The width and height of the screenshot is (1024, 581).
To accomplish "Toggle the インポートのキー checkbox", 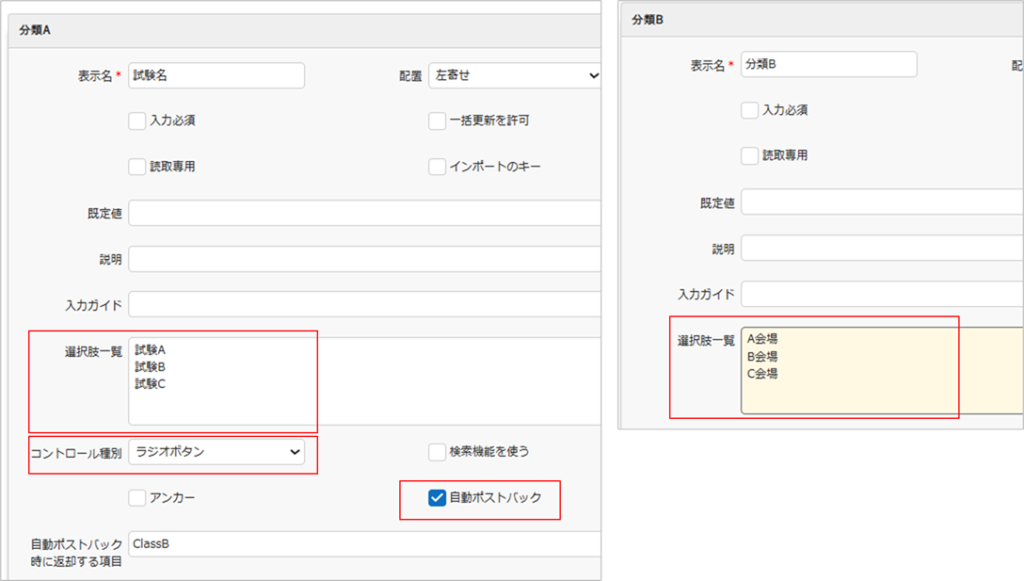I will click(x=437, y=167).
